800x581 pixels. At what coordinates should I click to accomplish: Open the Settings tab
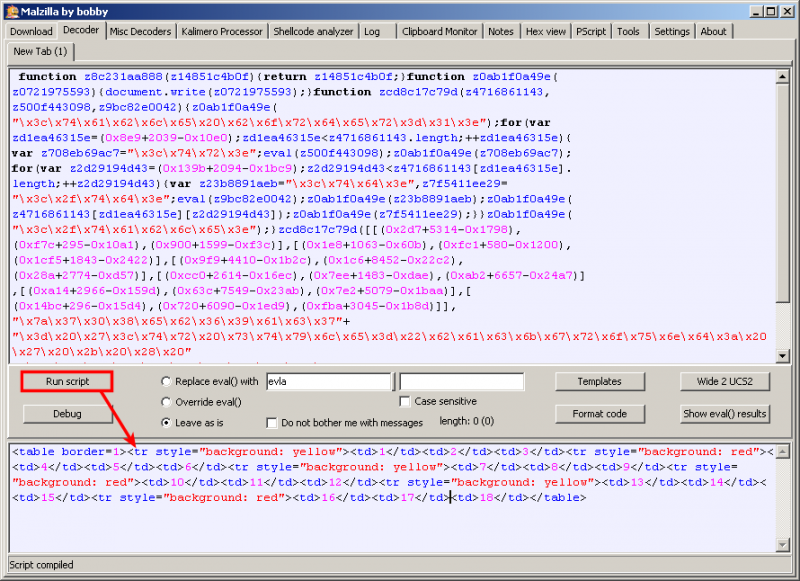pyautogui.click(x=671, y=31)
